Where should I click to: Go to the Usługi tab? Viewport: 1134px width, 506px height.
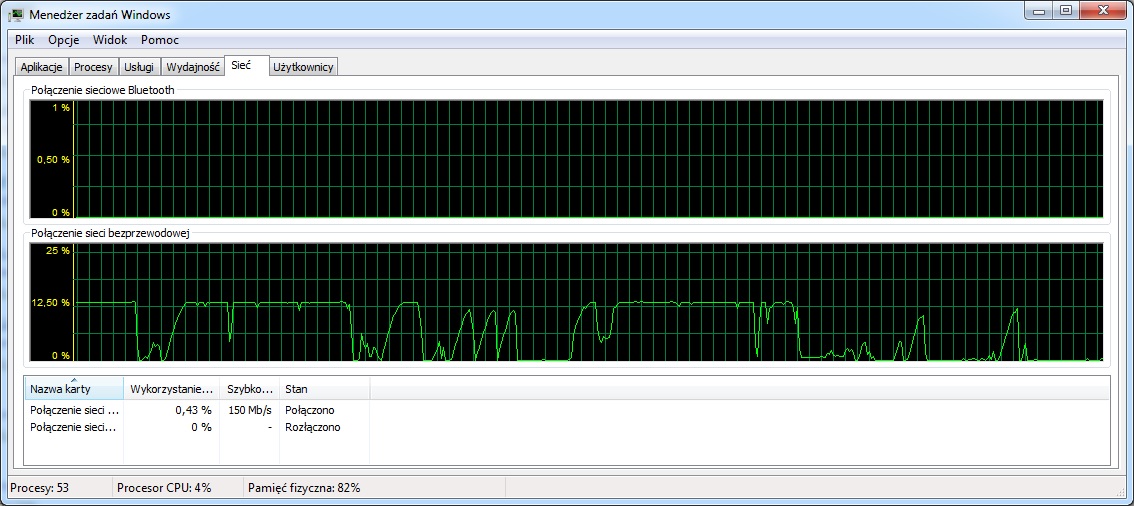pos(138,67)
